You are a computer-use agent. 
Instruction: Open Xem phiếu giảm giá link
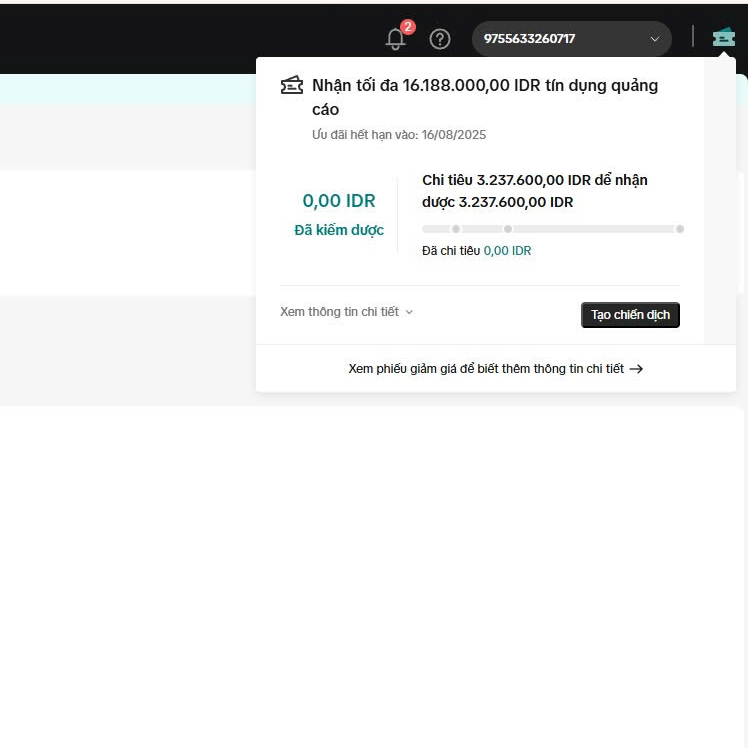click(x=496, y=369)
